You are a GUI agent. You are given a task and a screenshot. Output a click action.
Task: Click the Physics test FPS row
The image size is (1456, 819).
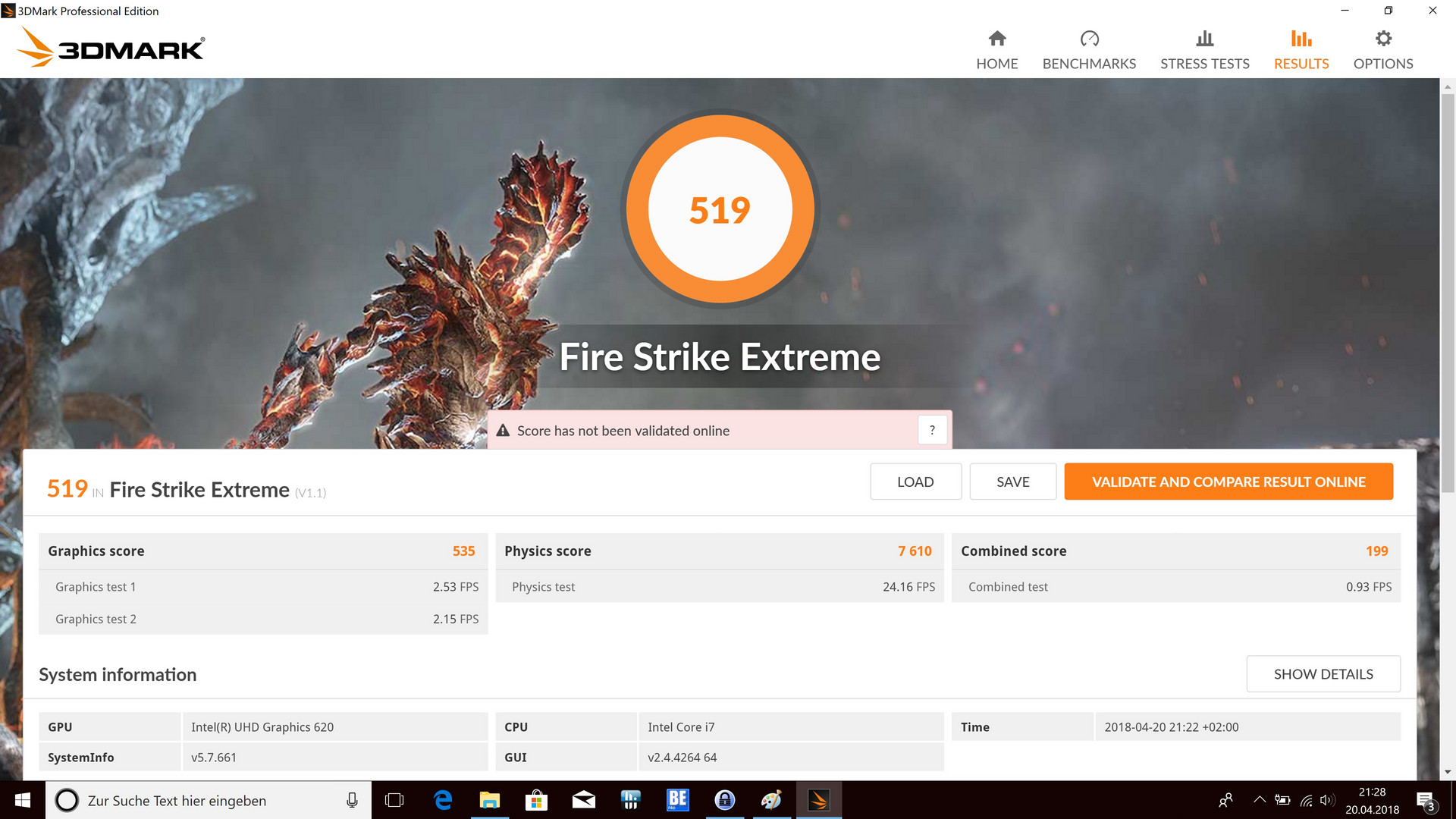tap(720, 587)
